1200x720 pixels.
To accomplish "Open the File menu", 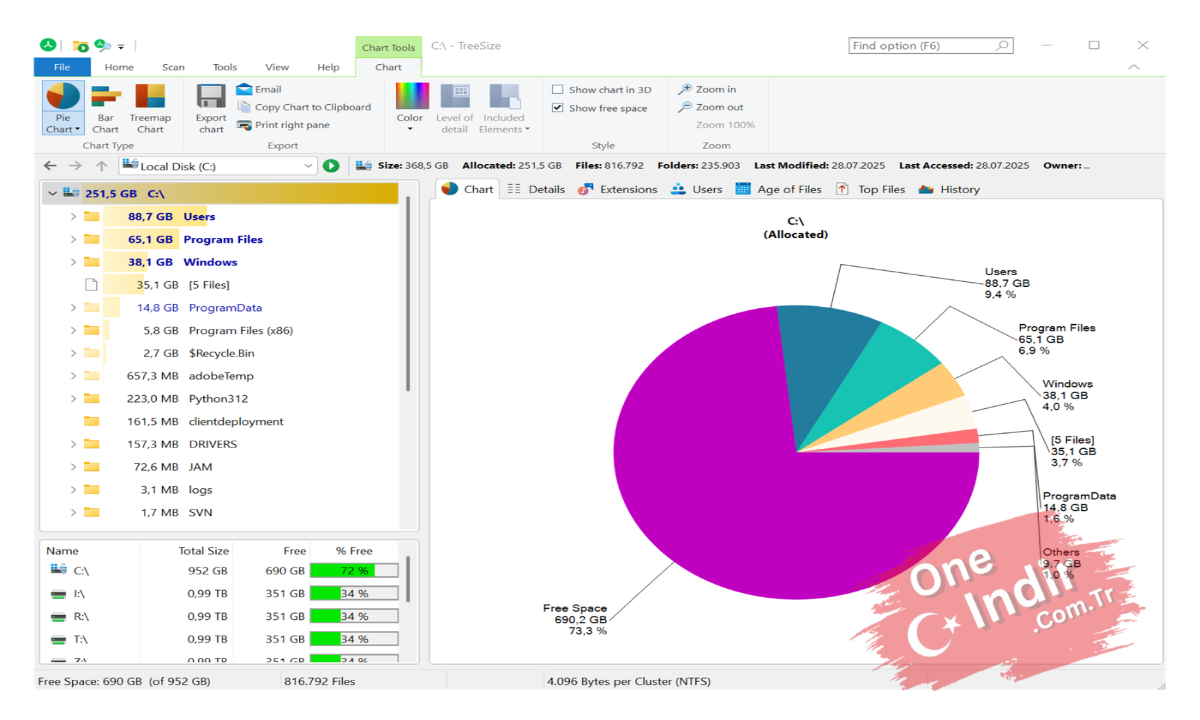I will click(x=62, y=67).
